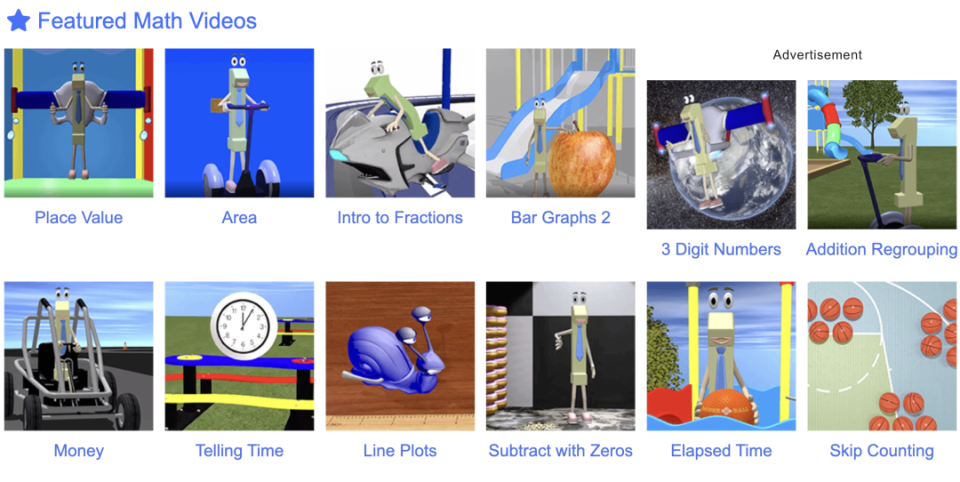Select the Line Plots blue snail thumbnail
This screenshot has width=960, height=482.
point(400,356)
